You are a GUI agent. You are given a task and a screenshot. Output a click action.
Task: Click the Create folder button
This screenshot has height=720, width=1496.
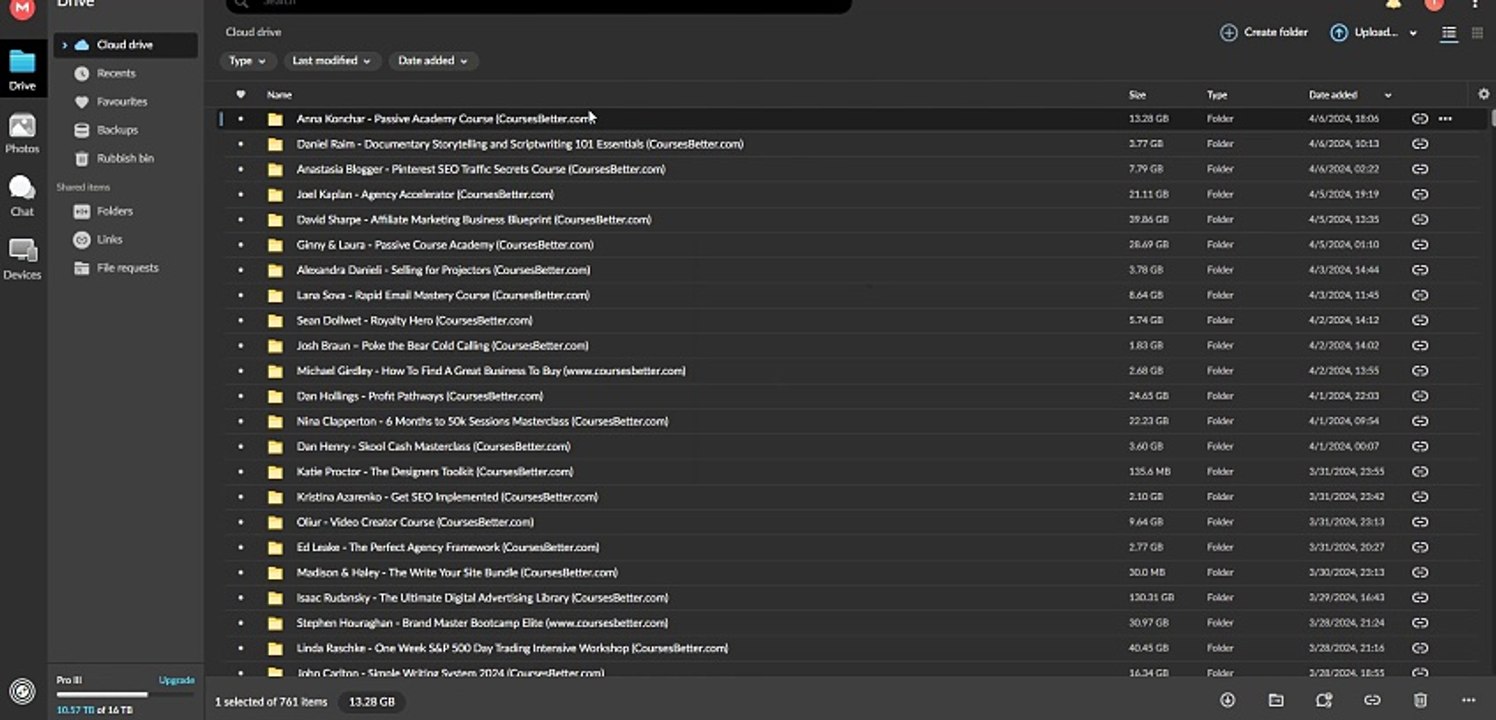pos(1264,33)
